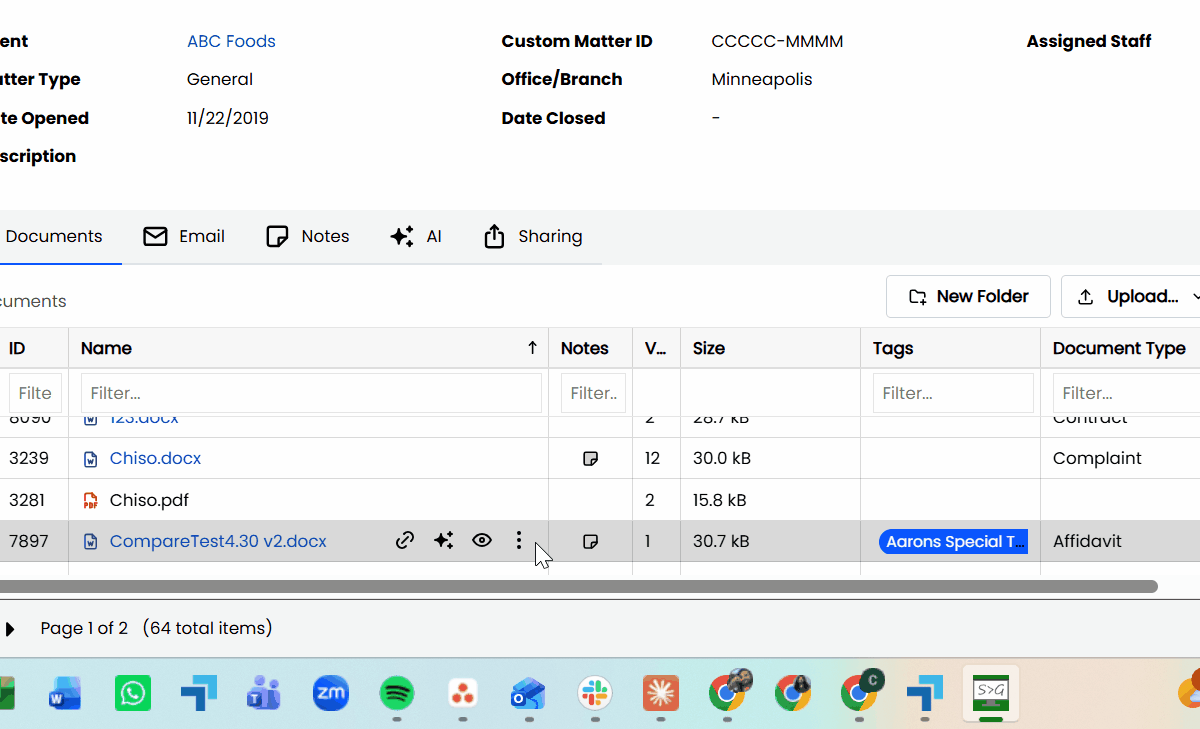
Task: Open three-dot menu for CompareTest4.30 v2.docx
Action: point(518,541)
